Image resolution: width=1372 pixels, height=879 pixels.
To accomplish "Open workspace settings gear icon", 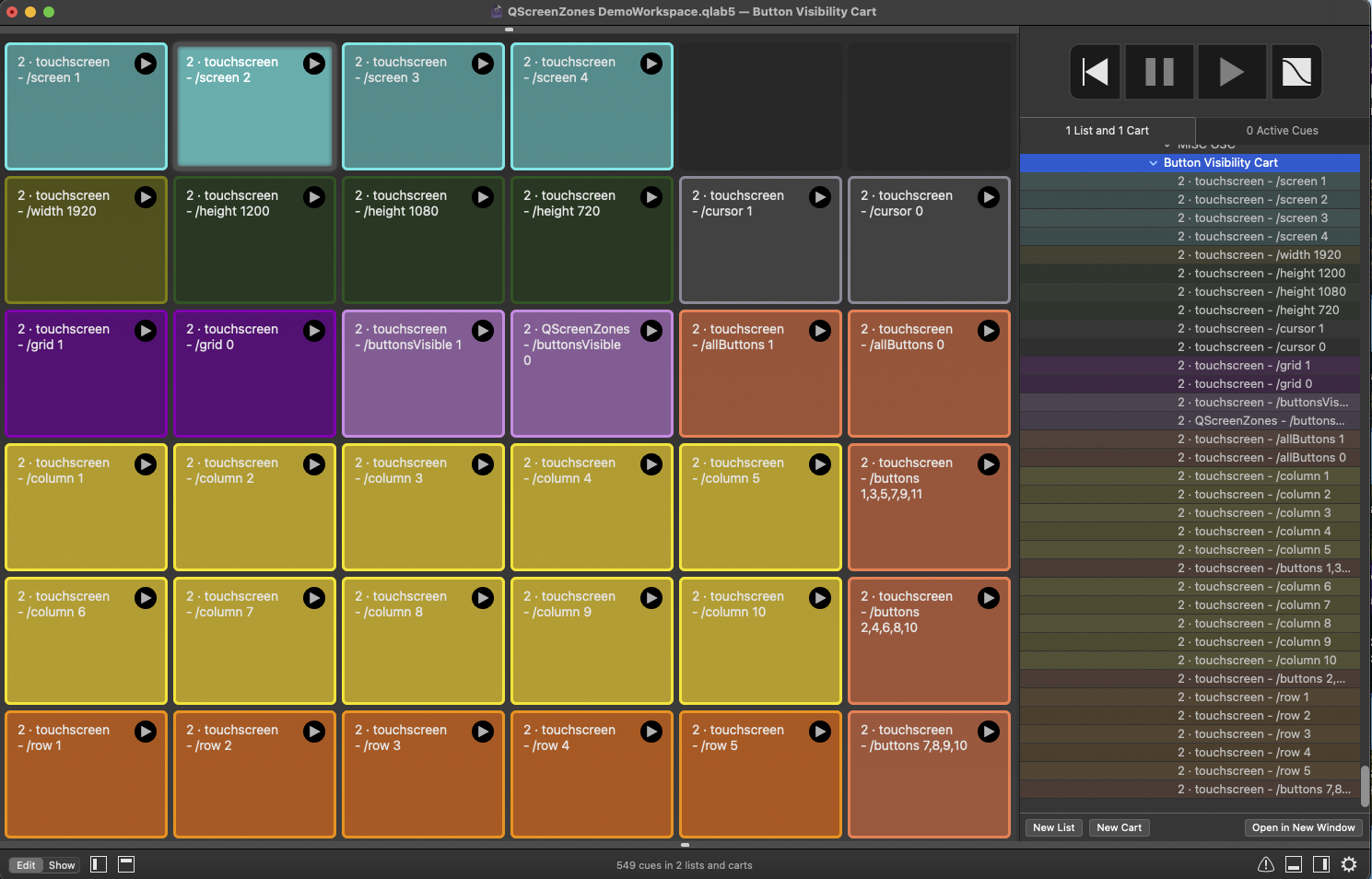I will point(1349,864).
